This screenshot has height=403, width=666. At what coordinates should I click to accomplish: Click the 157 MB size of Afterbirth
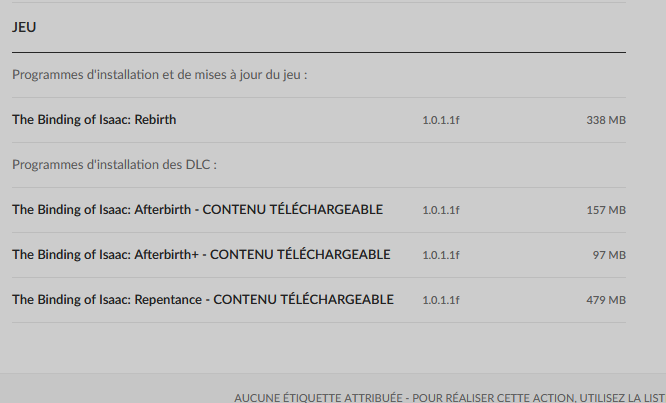(606, 210)
